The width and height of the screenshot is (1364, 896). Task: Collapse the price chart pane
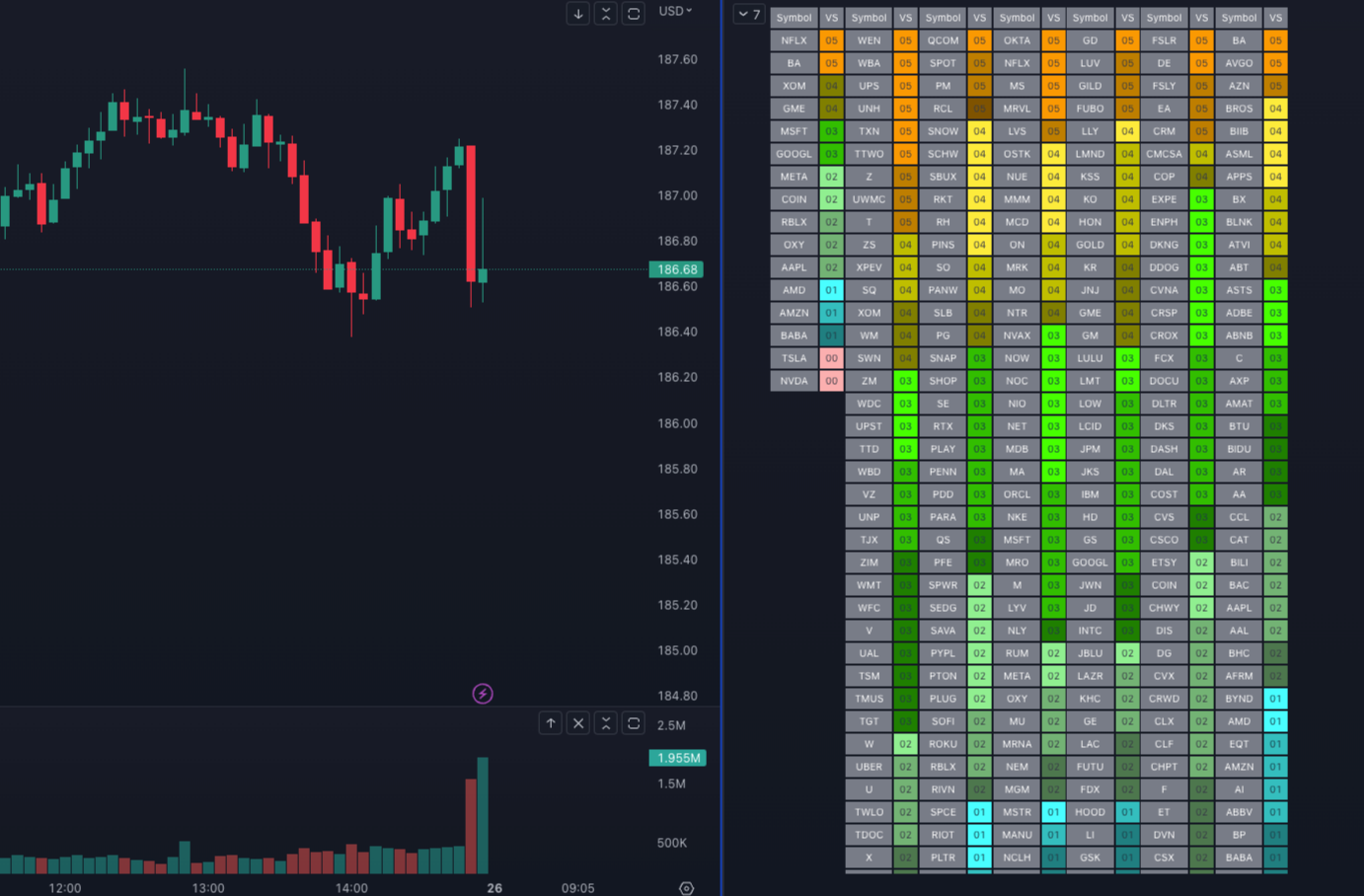(606, 13)
